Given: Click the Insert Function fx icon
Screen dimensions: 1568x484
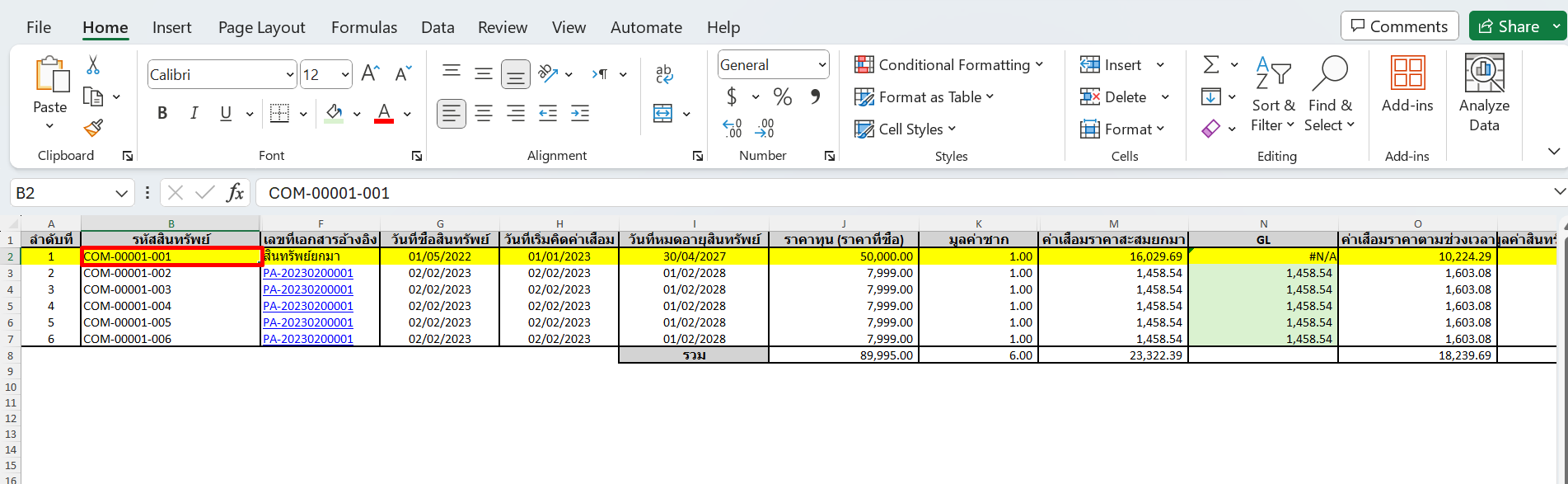Looking at the screenshot, I should coord(236,192).
